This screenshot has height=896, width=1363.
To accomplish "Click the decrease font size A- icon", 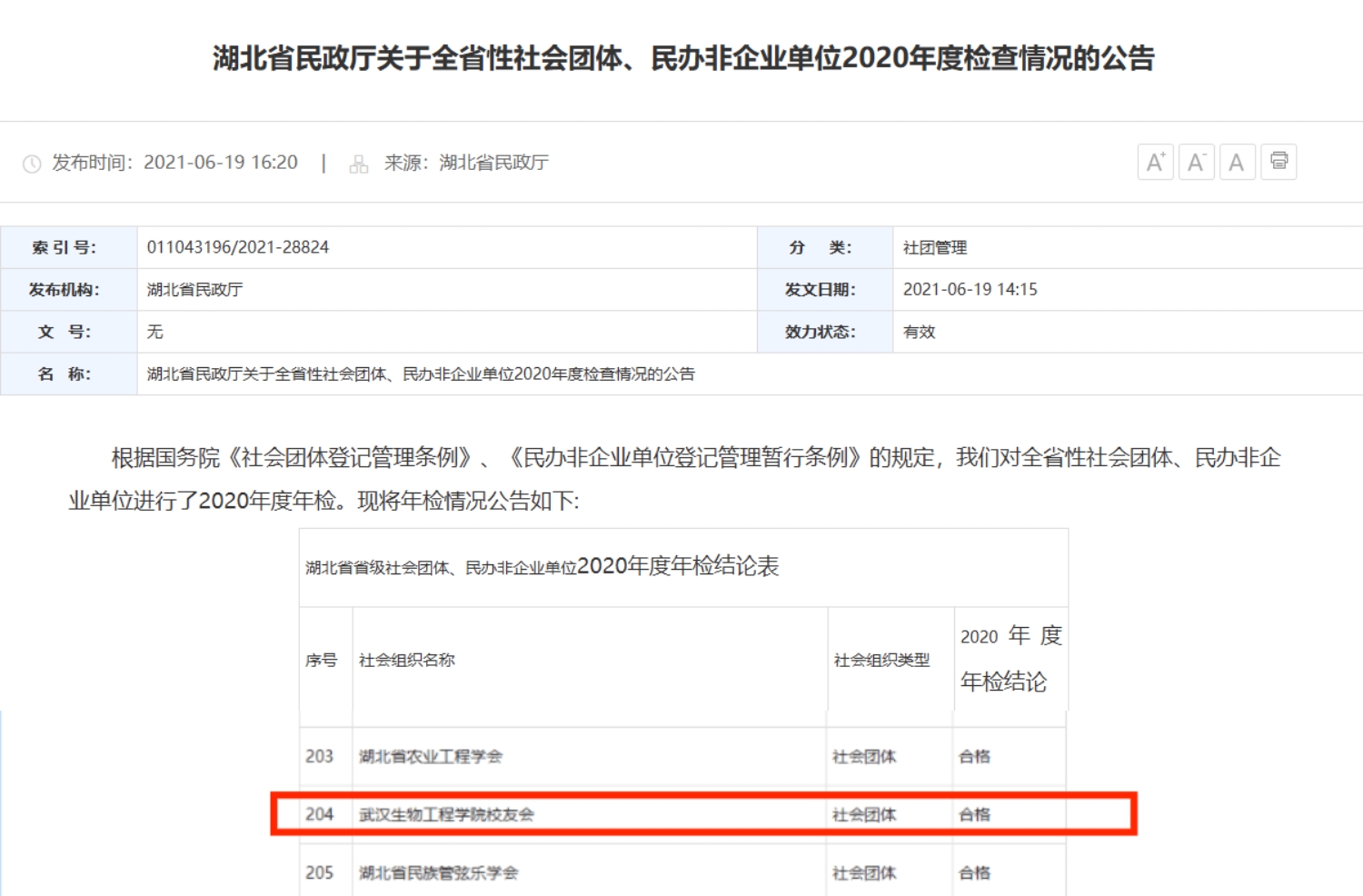I will (1196, 163).
